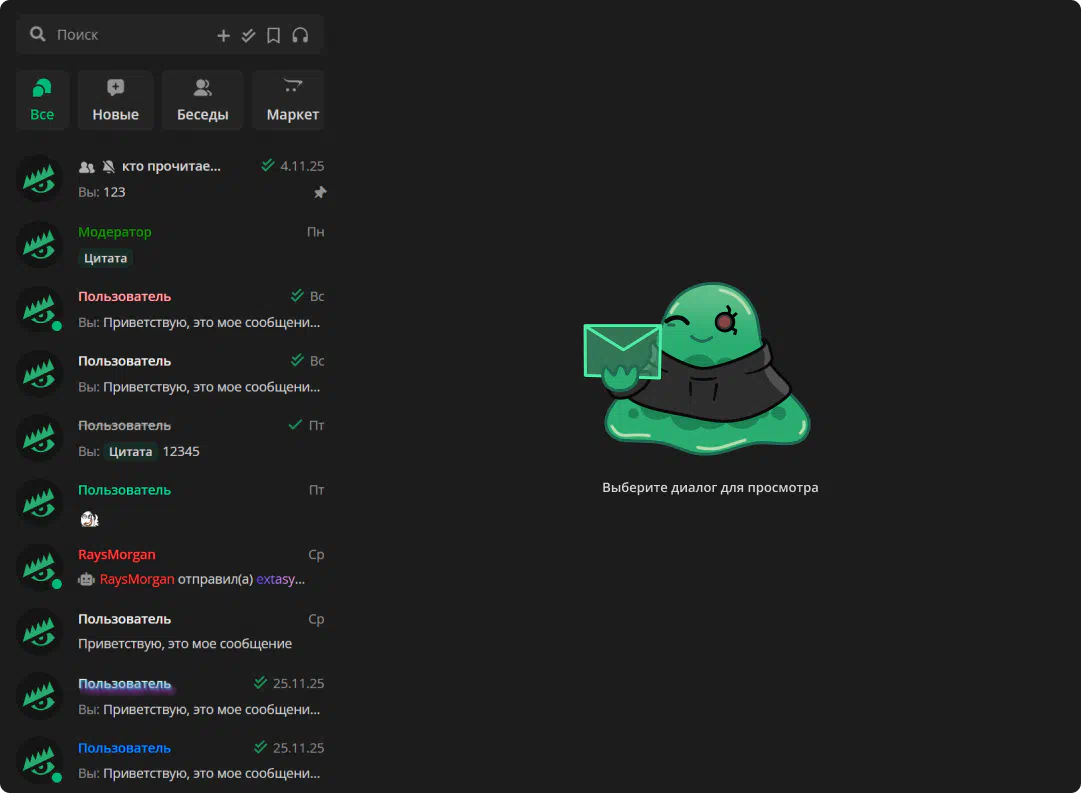Image resolution: width=1081 pixels, height=793 pixels.
Task: Click the headphones support icon
Action: coord(300,35)
